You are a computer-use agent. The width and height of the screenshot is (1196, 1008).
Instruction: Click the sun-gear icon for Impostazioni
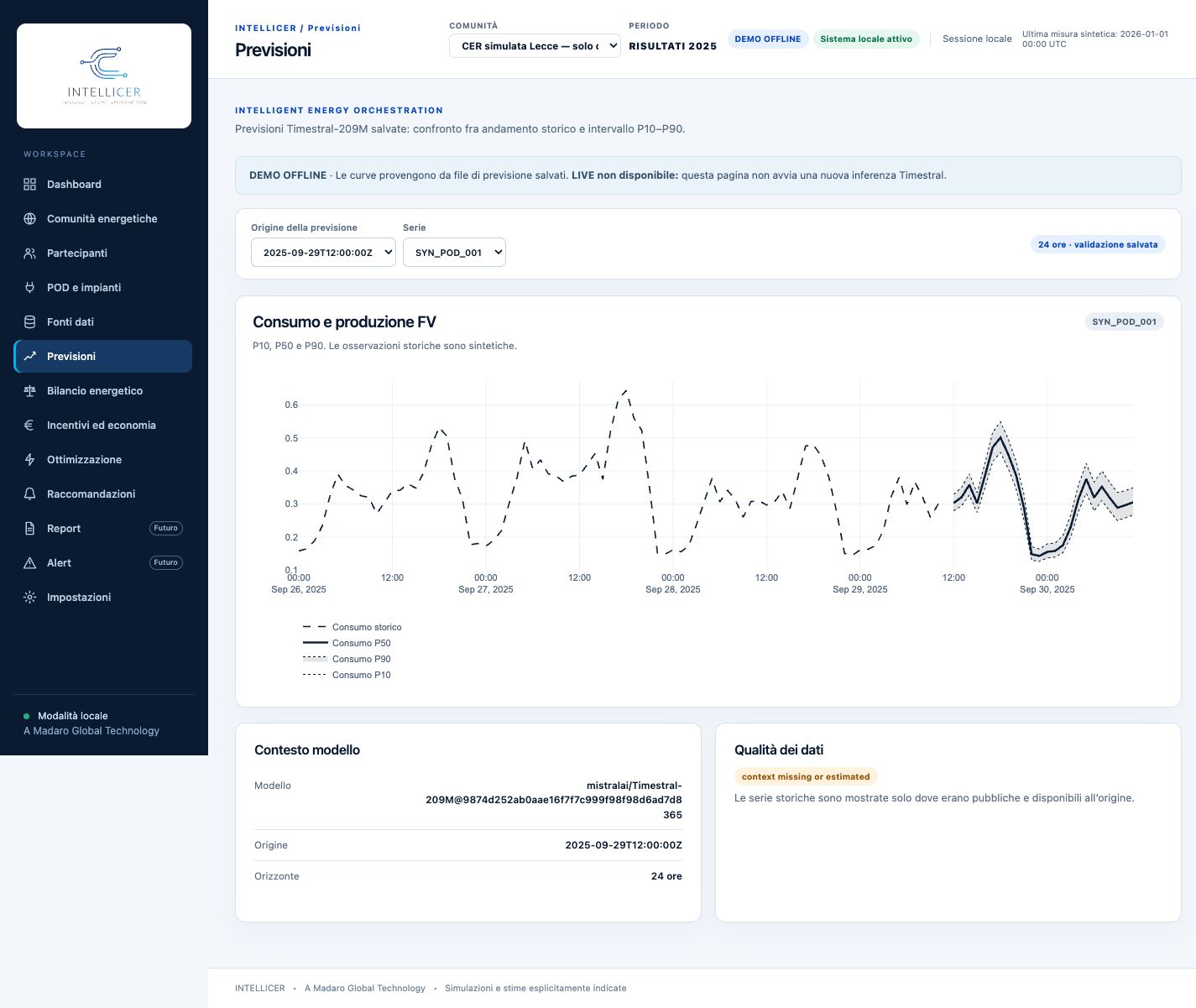pos(30,598)
